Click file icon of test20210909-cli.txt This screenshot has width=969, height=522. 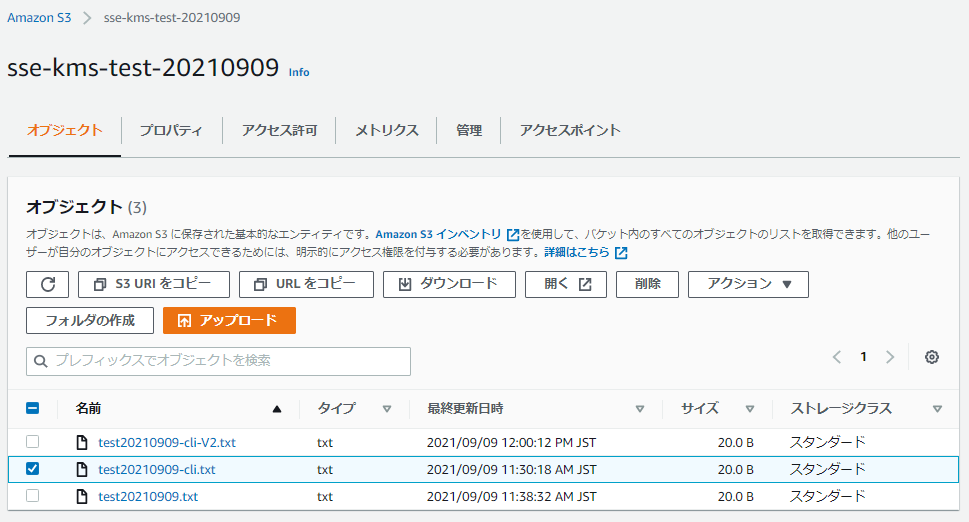pyautogui.click(x=82, y=469)
